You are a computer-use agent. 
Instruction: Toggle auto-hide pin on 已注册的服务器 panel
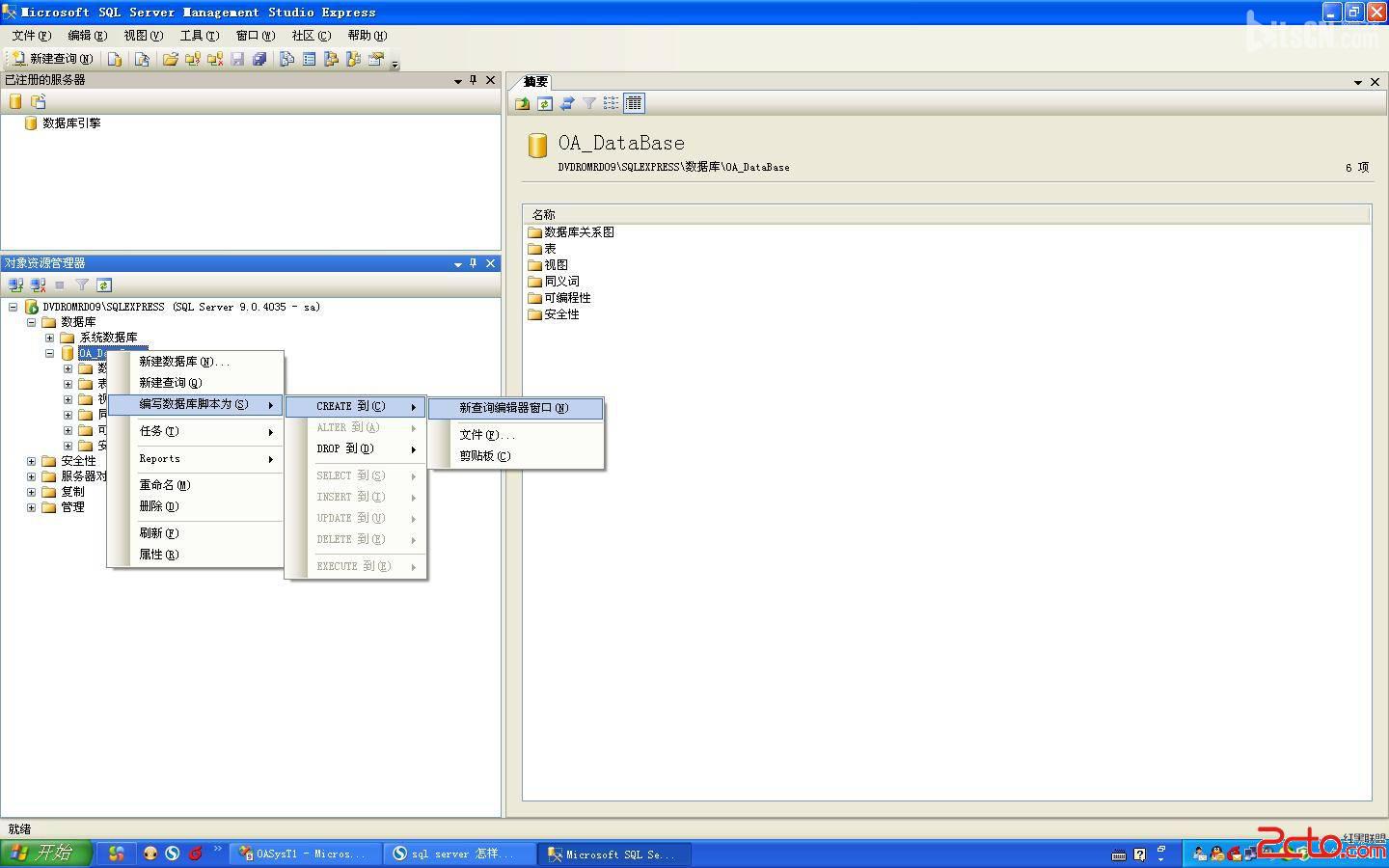[473, 80]
